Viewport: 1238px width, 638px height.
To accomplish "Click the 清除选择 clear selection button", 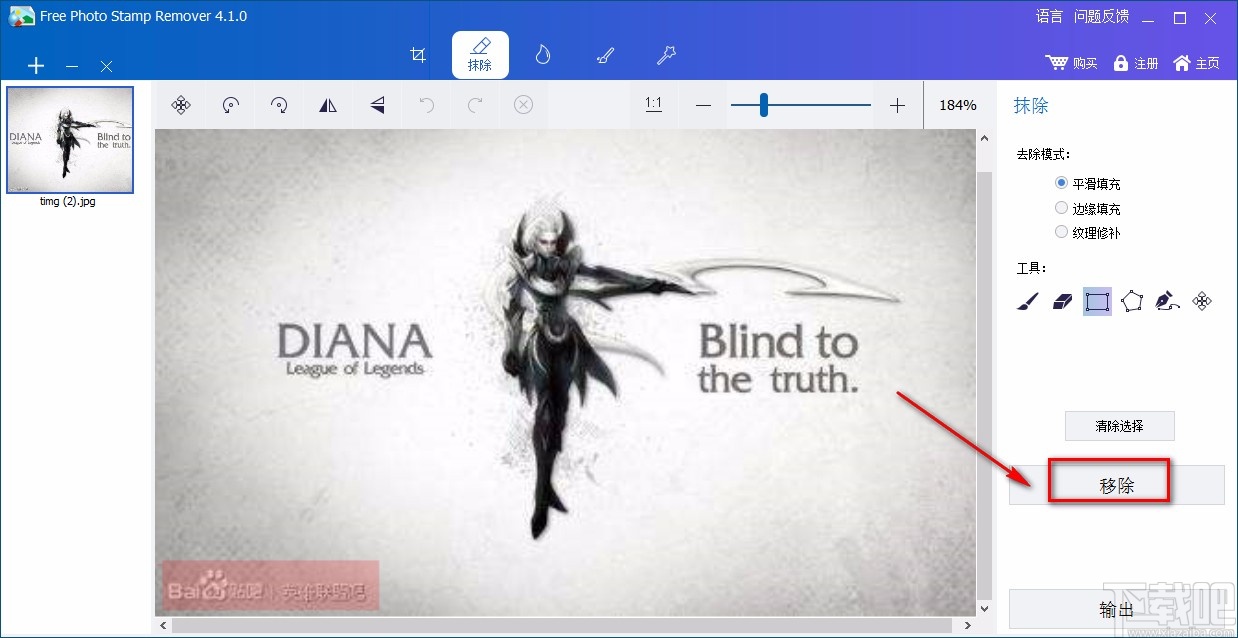I will pos(1119,425).
